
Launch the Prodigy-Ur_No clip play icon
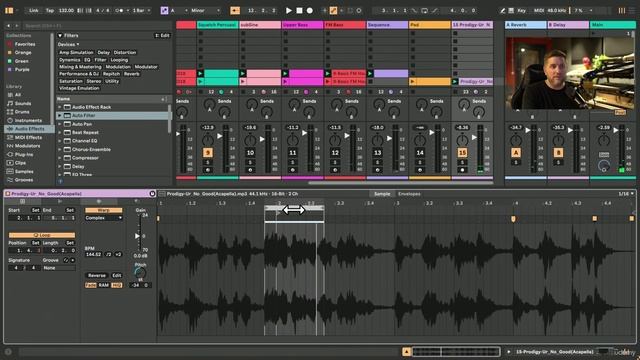tap(455, 82)
